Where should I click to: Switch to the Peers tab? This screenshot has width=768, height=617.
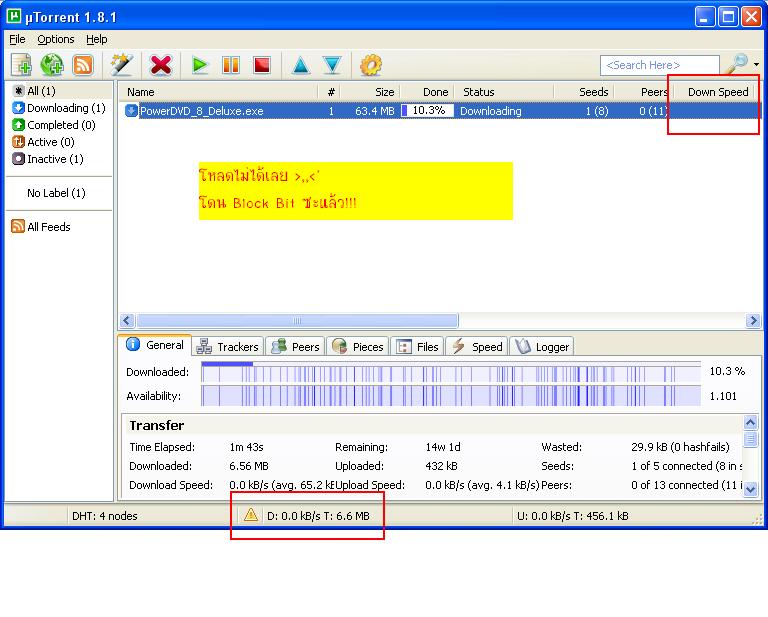coord(295,346)
